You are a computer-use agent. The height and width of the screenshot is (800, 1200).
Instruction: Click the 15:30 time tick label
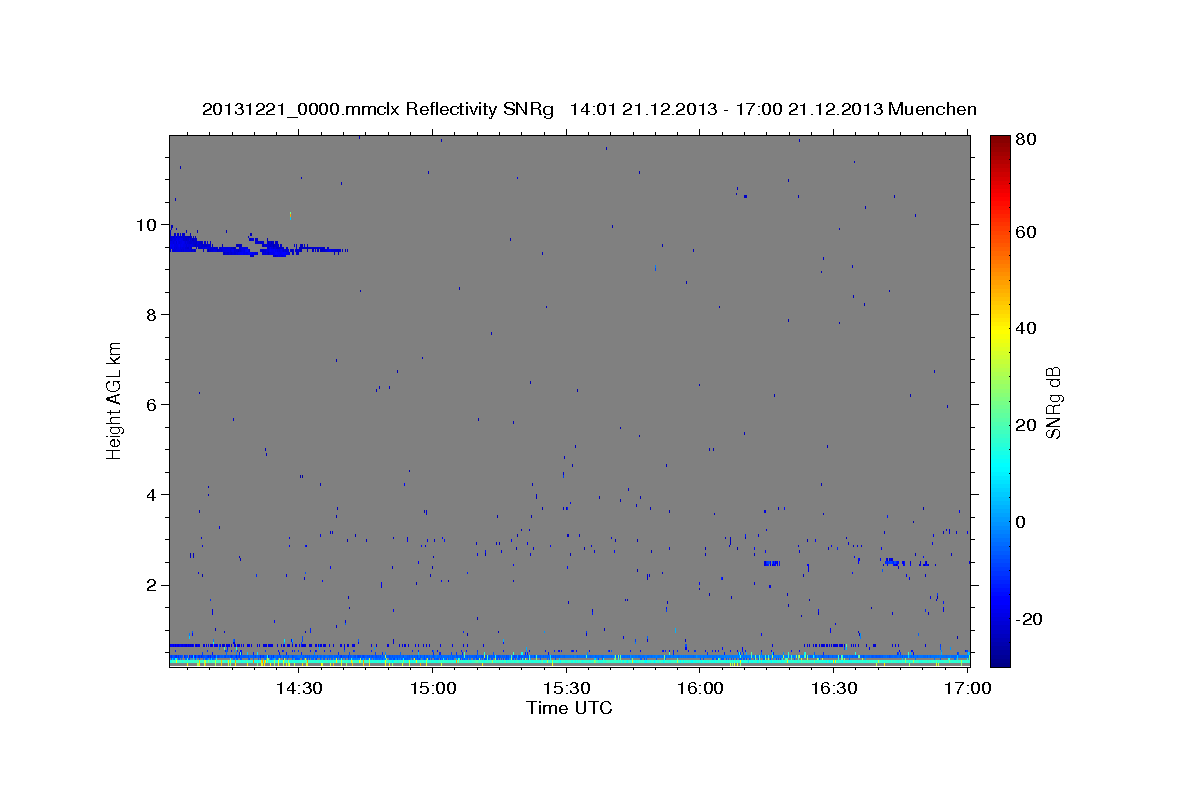(566, 688)
